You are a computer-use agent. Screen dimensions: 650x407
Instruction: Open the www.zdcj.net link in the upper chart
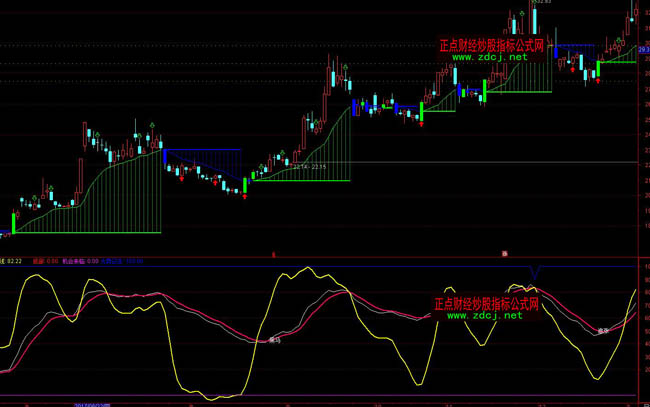pos(488,58)
